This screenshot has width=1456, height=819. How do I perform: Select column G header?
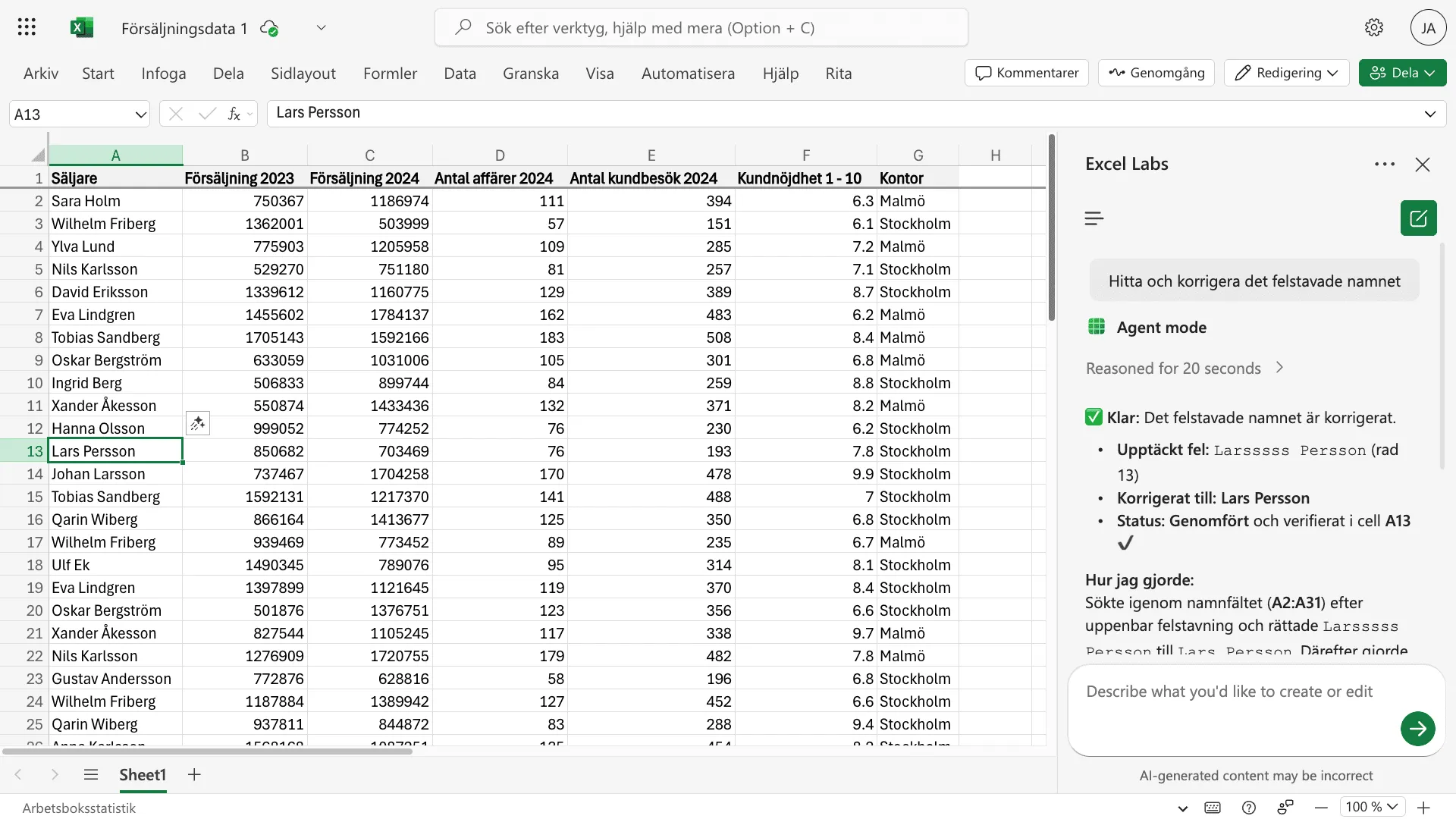[918, 155]
